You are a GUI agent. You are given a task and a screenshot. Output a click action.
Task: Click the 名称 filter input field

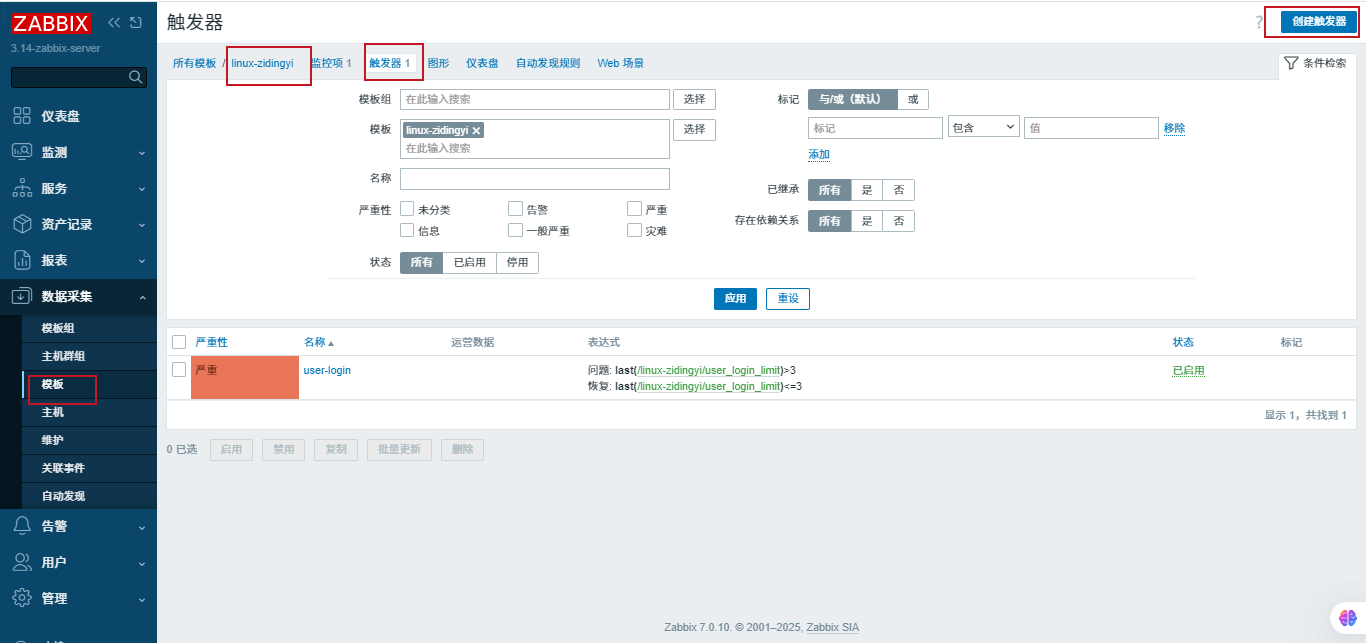click(x=535, y=179)
